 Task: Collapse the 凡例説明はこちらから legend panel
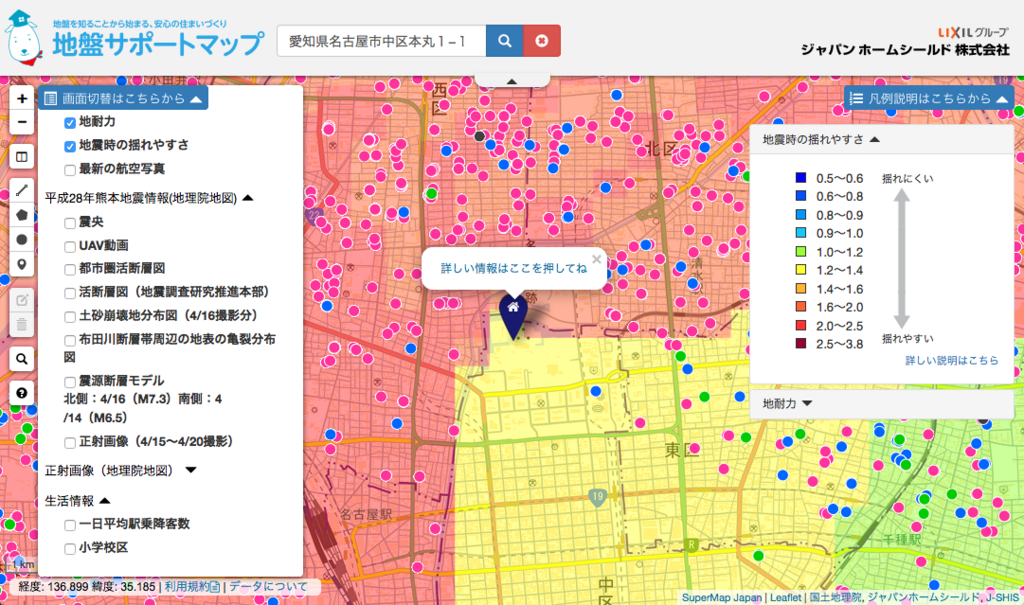(x=928, y=99)
